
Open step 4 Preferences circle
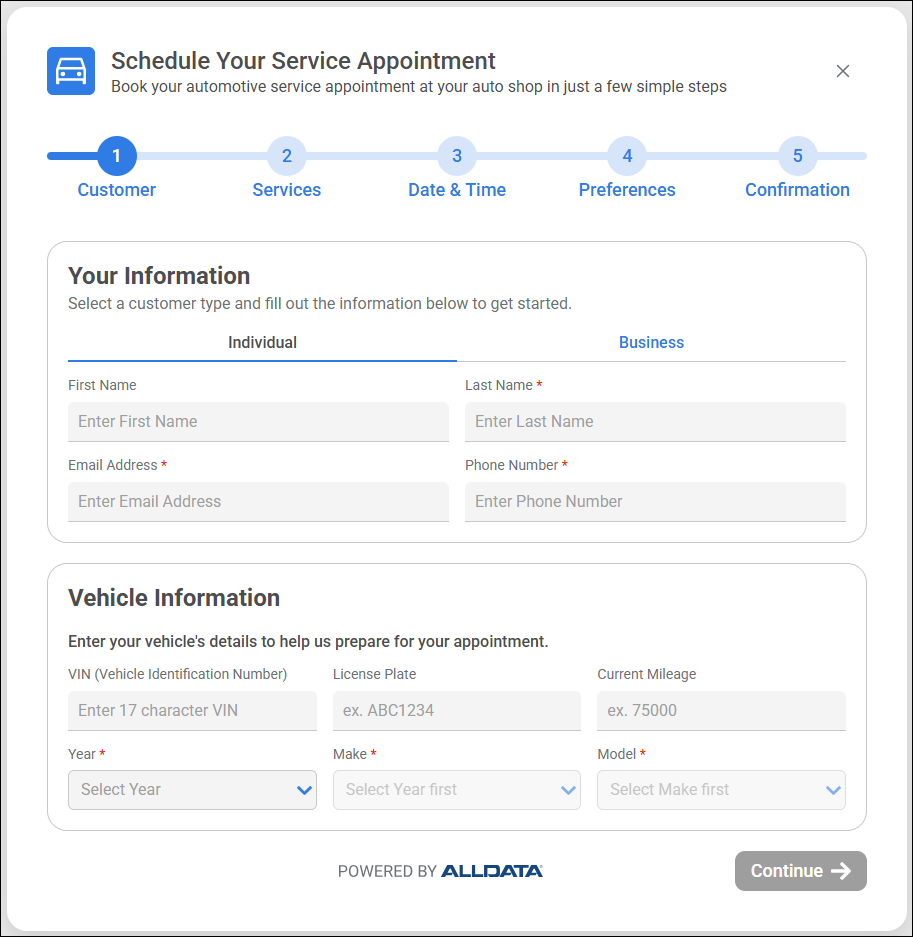[627, 156]
